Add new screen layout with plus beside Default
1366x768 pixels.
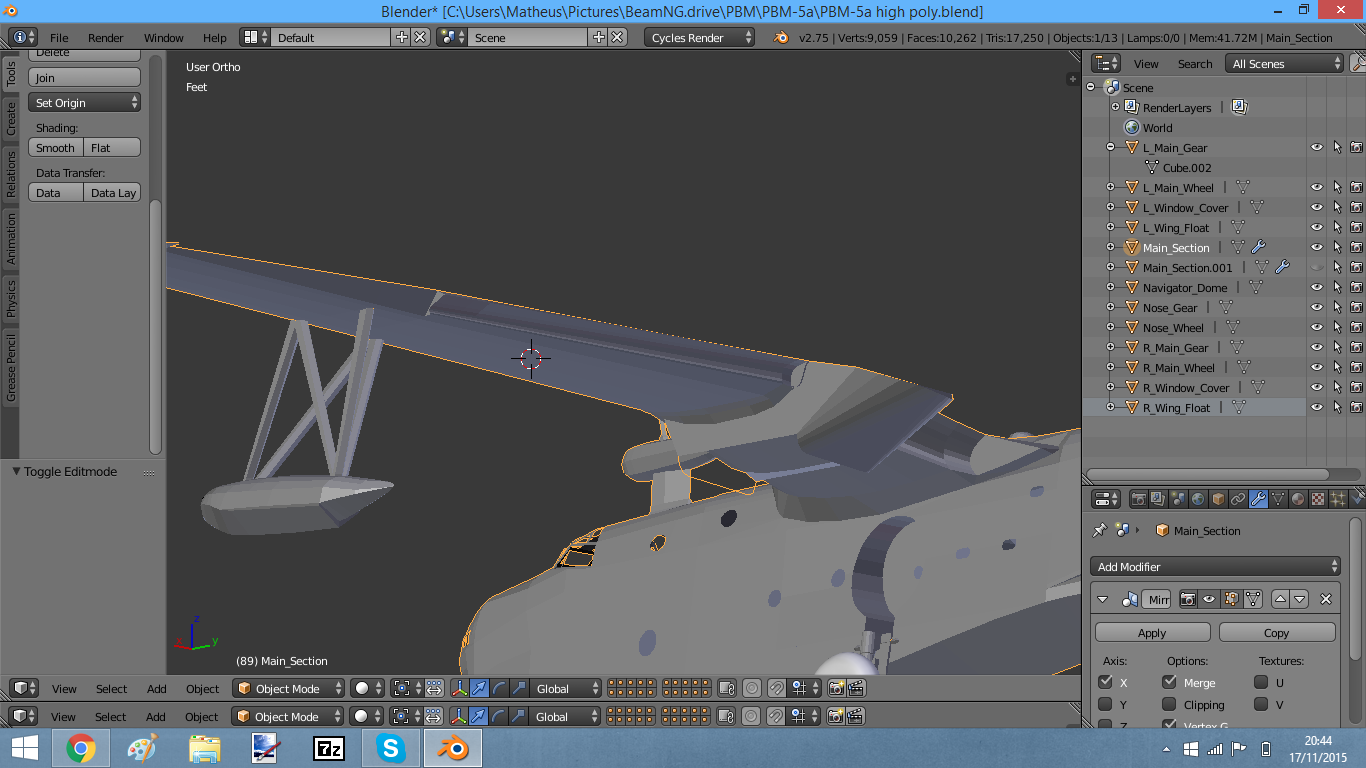point(402,37)
